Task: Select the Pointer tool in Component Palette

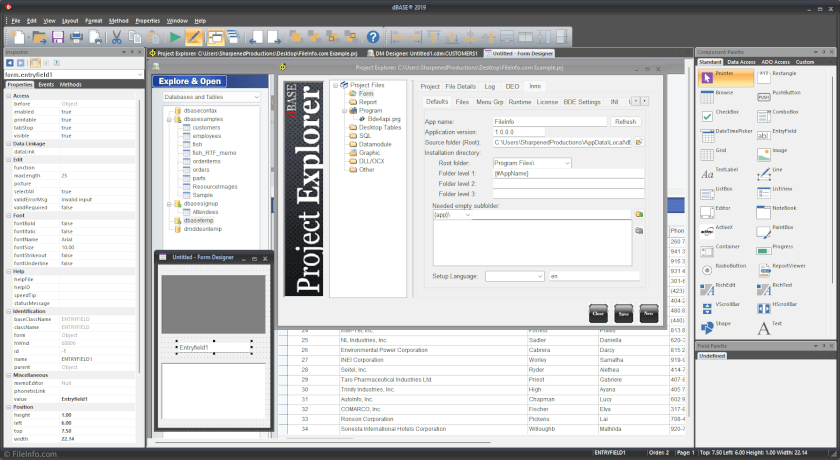Action: [x=726, y=77]
